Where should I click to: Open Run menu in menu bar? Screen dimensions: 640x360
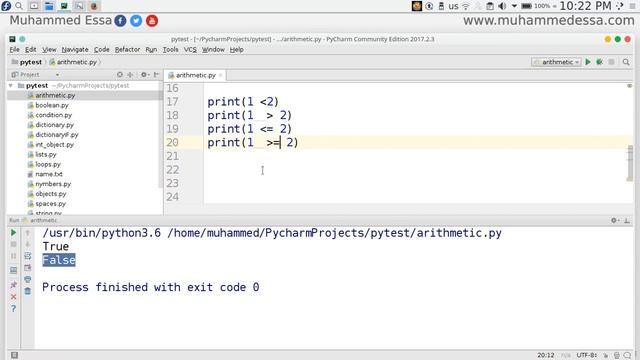point(151,49)
